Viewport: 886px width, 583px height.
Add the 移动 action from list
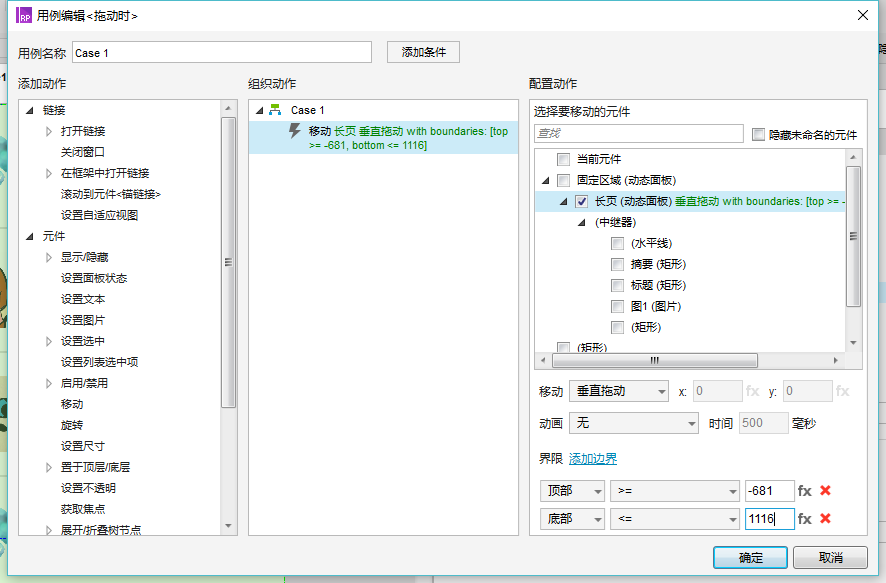[72, 404]
